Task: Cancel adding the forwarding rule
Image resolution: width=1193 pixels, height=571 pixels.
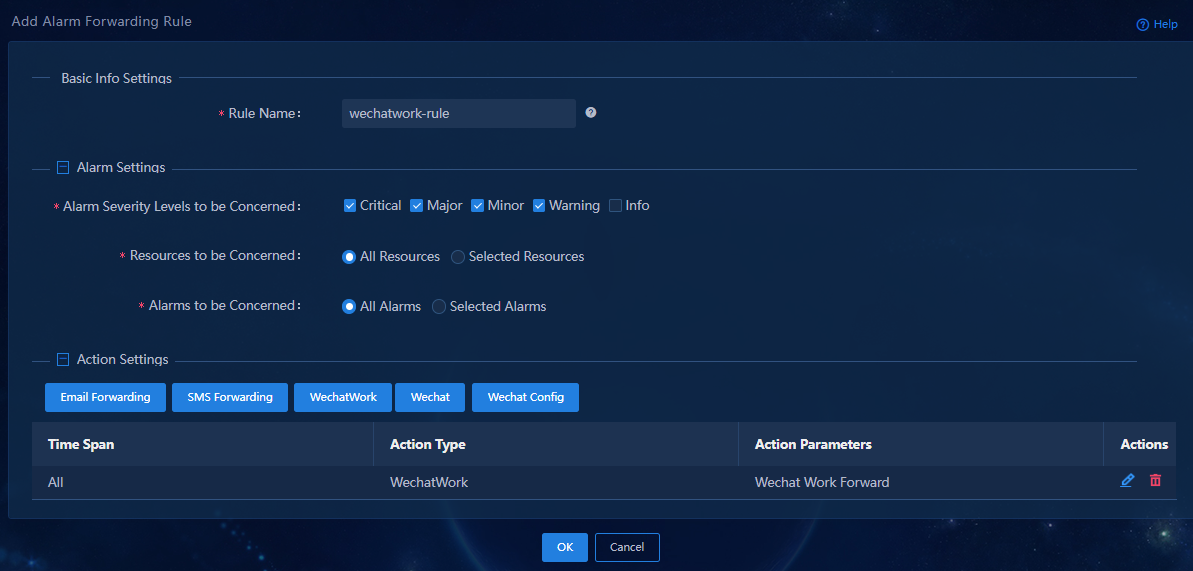Action: (627, 547)
